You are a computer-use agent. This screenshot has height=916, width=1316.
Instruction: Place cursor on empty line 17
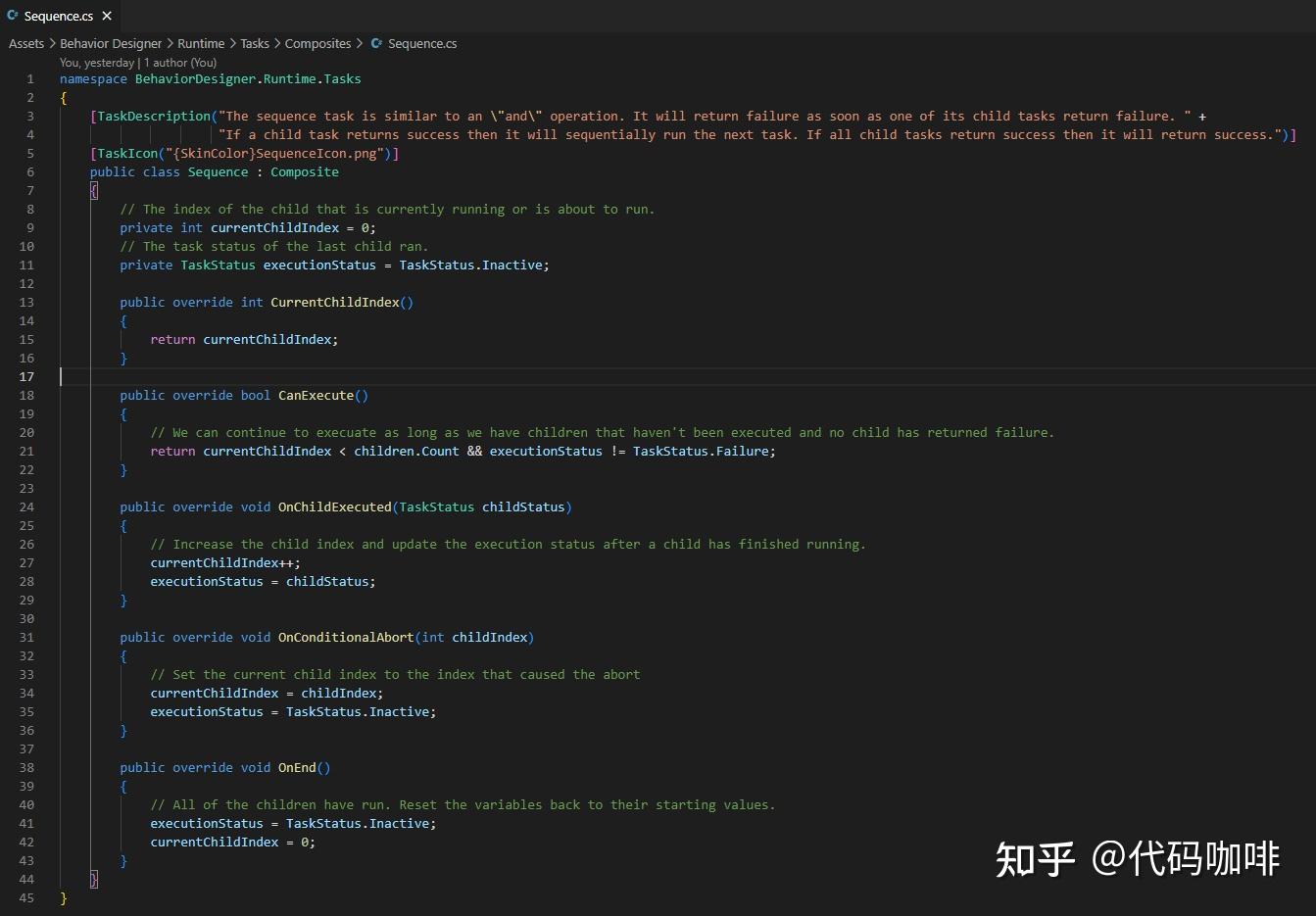tap(686, 377)
